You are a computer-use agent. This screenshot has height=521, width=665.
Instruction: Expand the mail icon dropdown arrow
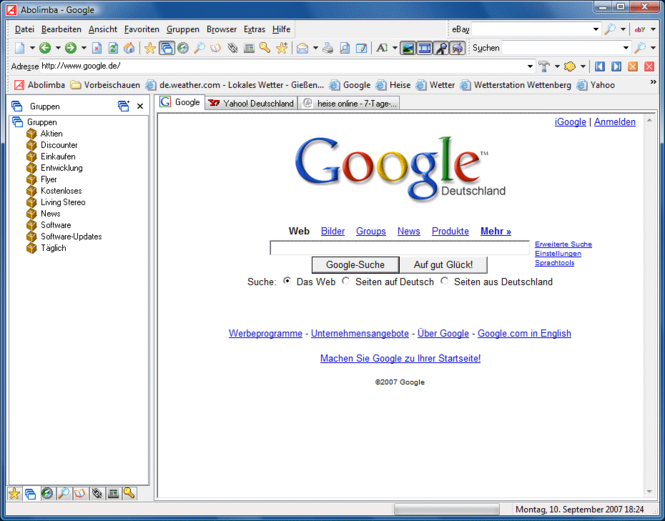tap(316, 48)
